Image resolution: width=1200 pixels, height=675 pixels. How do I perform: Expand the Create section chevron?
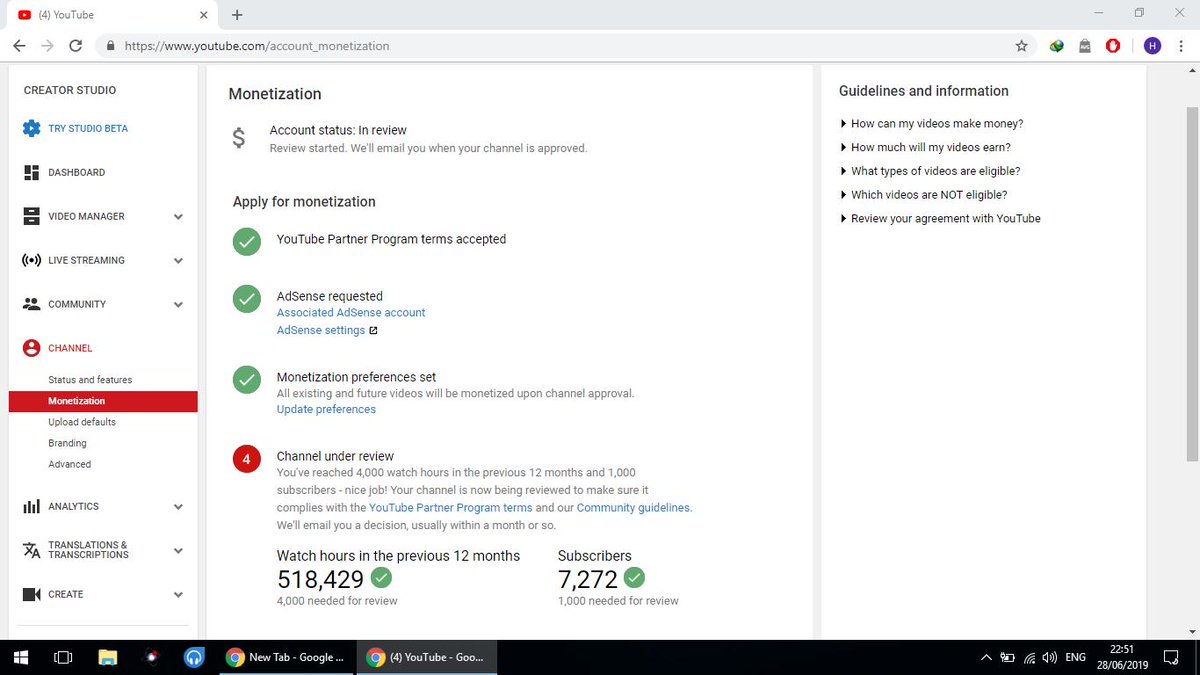click(178, 595)
